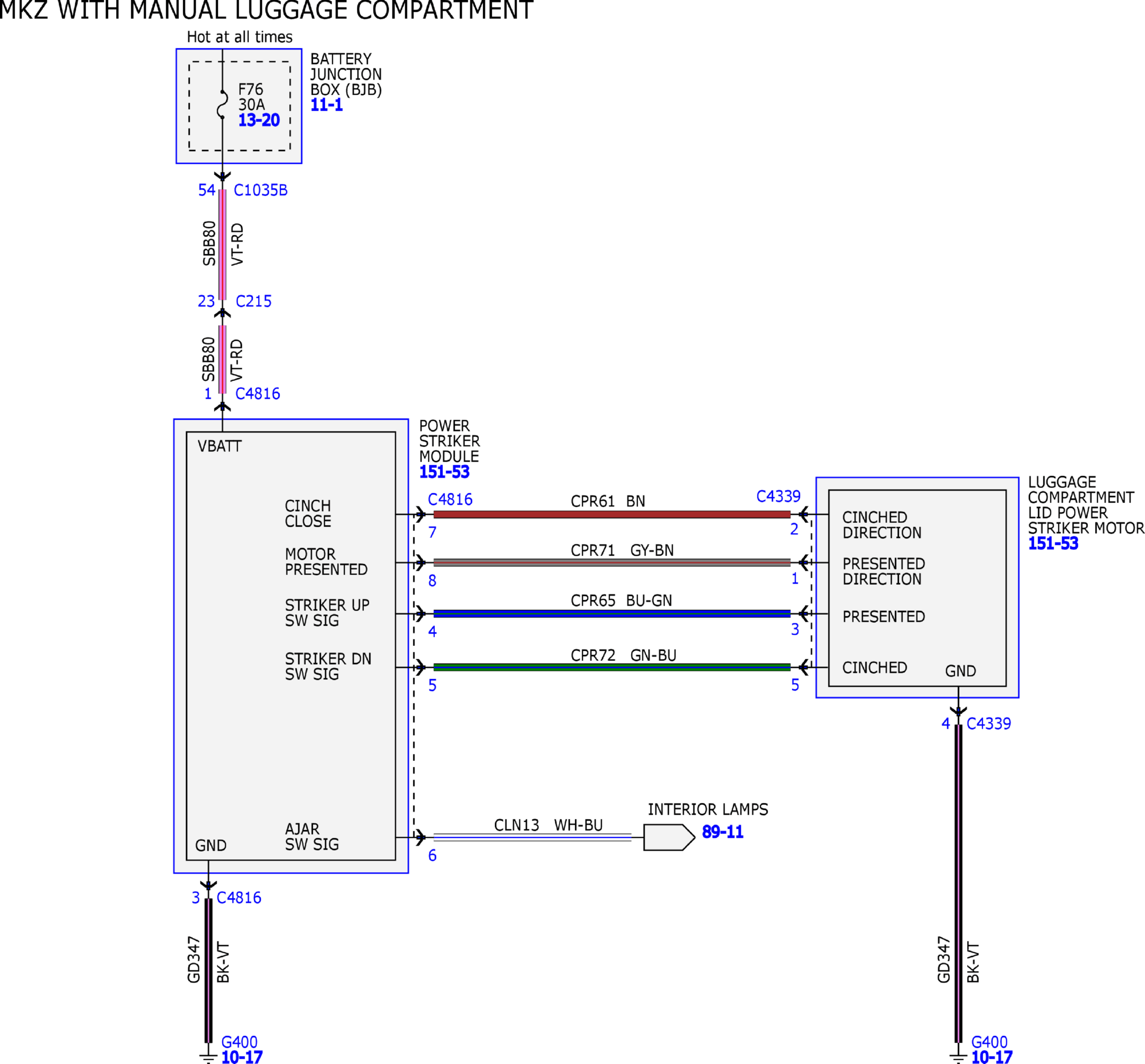This screenshot has width=1145, height=1064.
Task: Select the 'STRIKER DN SW SIG' label
Action: [x=328, y=666]
